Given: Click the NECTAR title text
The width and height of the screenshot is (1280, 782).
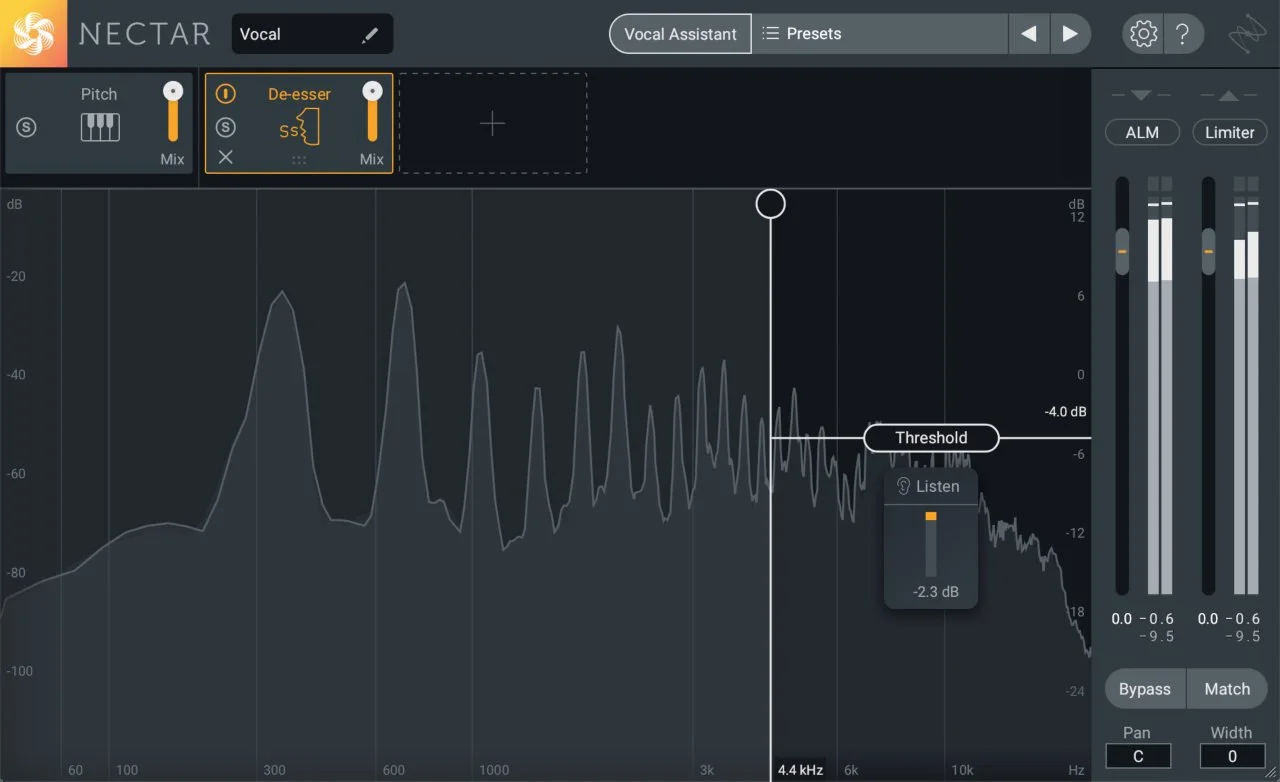Looking at the screenshot, I should [145, 34].
